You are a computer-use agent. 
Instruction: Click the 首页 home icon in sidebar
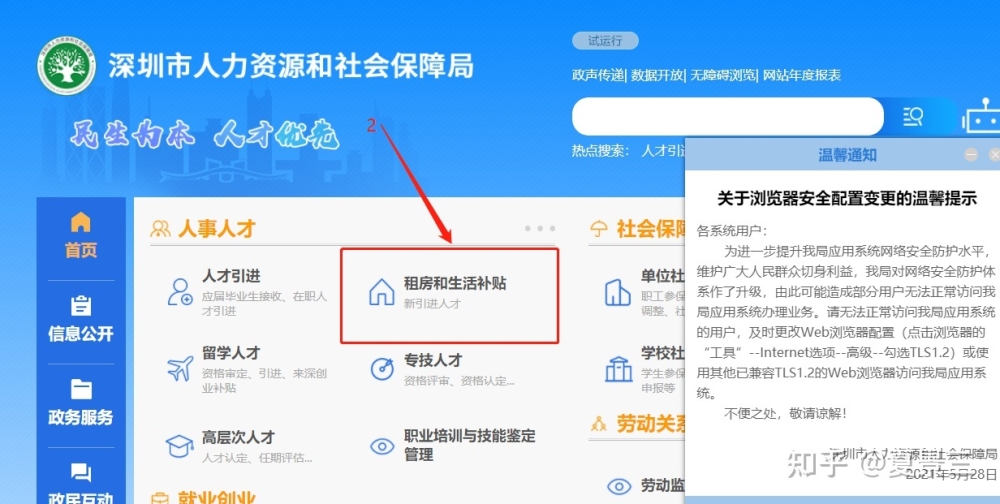point(80,222)
